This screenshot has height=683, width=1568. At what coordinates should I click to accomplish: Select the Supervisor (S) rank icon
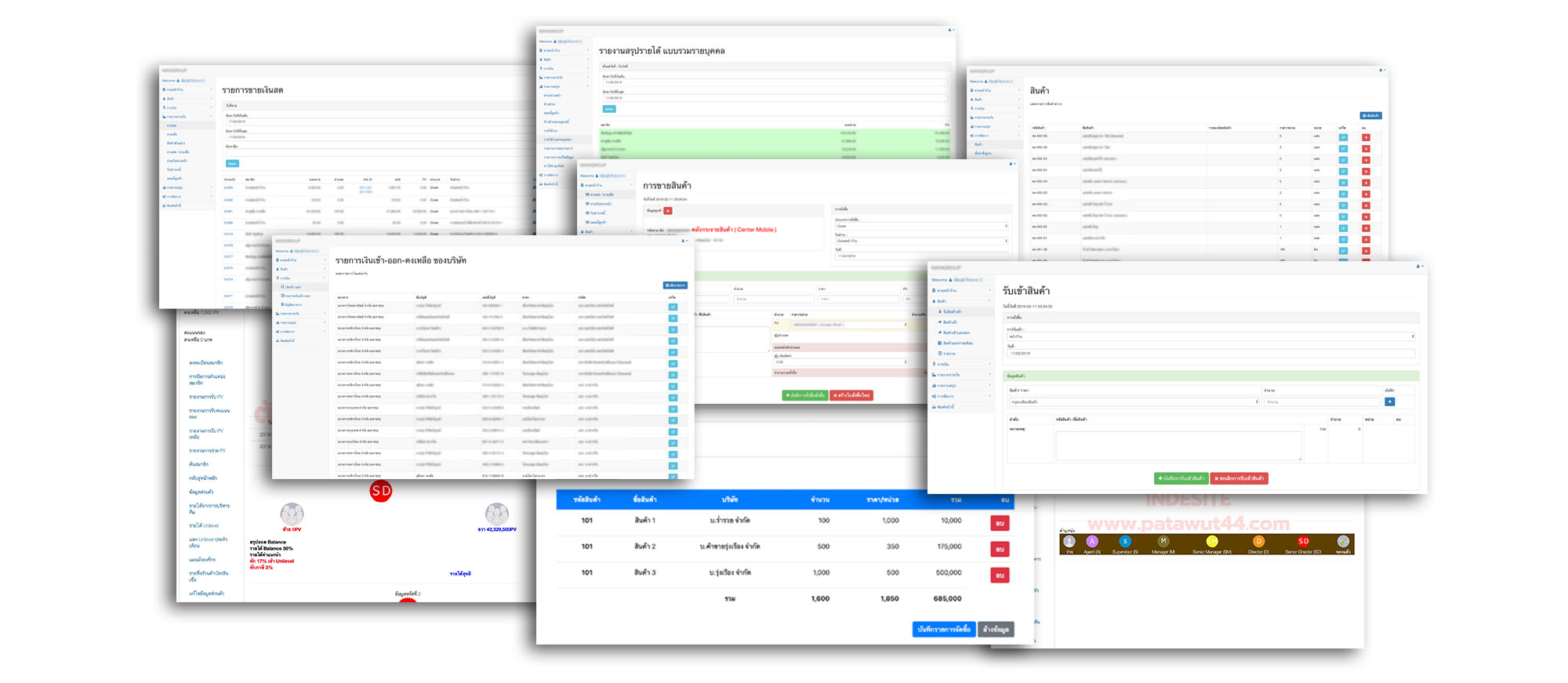pos(1125,541)
